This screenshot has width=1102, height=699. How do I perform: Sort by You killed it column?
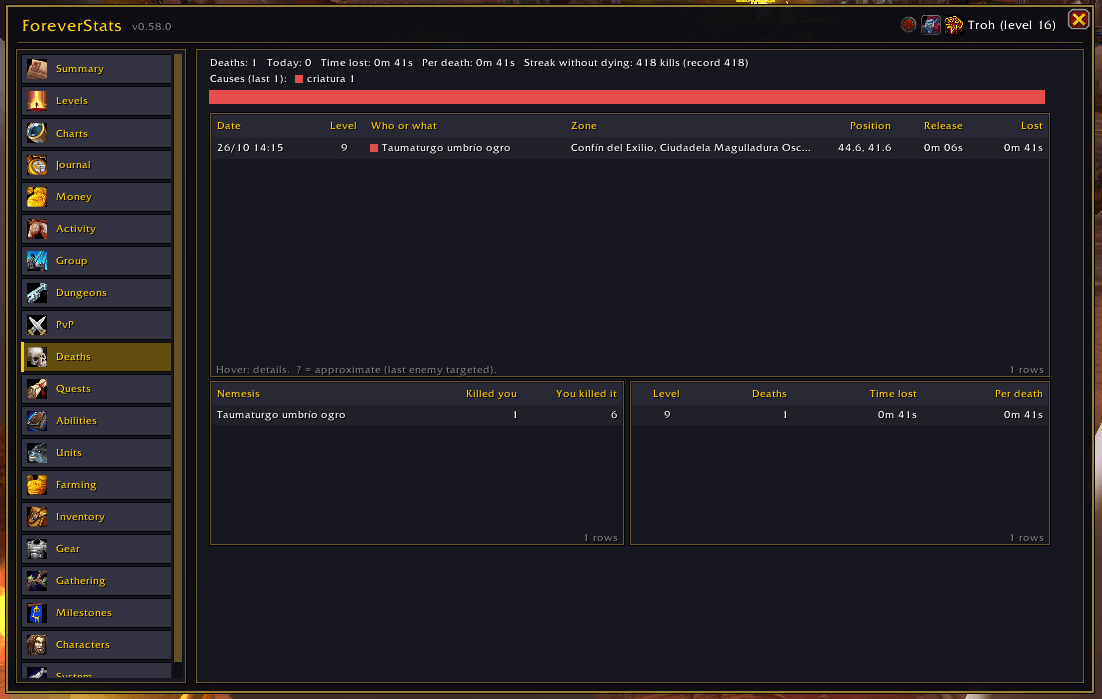point(586,393)
